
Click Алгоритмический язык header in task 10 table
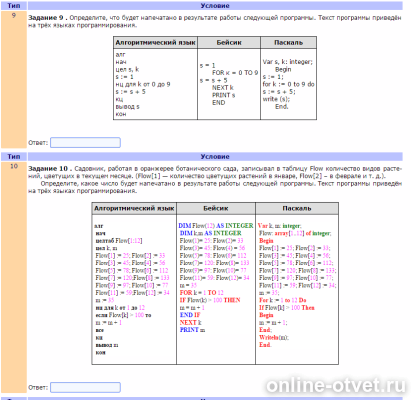(134, 208)
